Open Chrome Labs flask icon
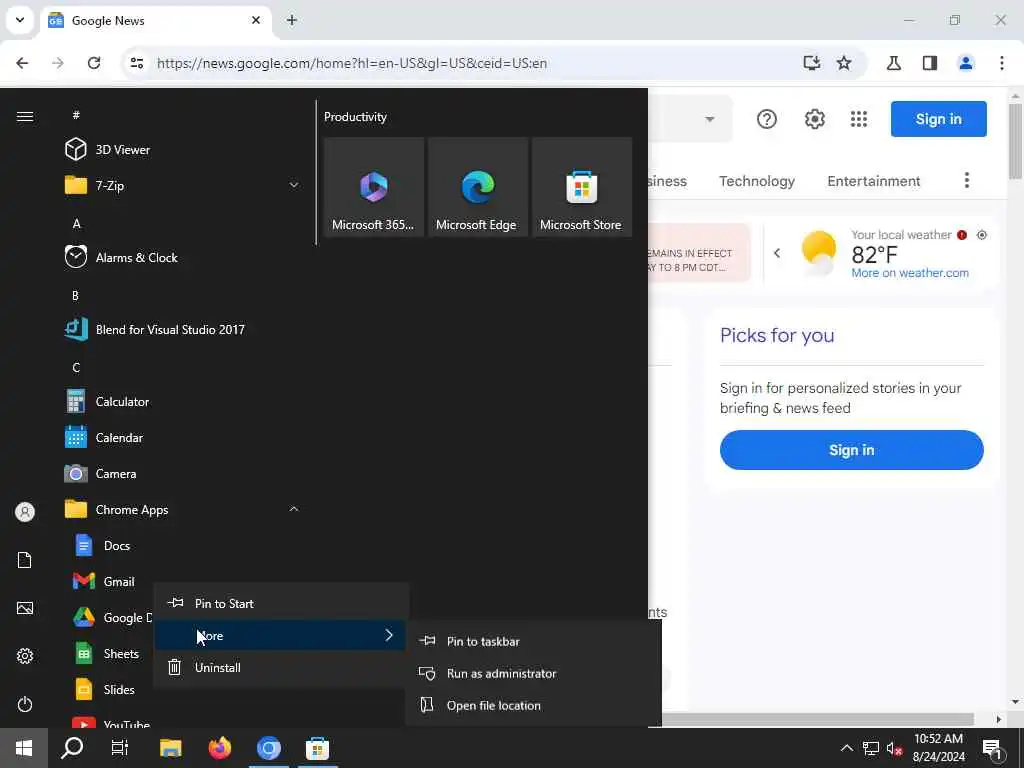Screen dimensions: 1024x768 (893, 63)
